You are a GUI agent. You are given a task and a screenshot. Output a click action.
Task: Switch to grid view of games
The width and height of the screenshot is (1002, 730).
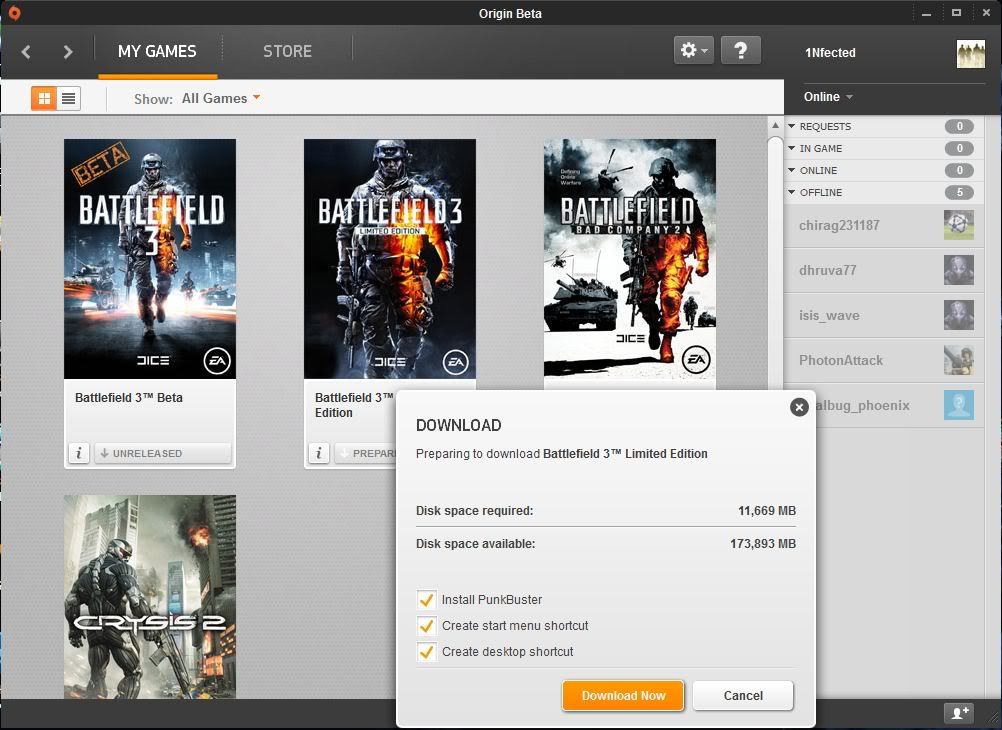click(44, 98)
